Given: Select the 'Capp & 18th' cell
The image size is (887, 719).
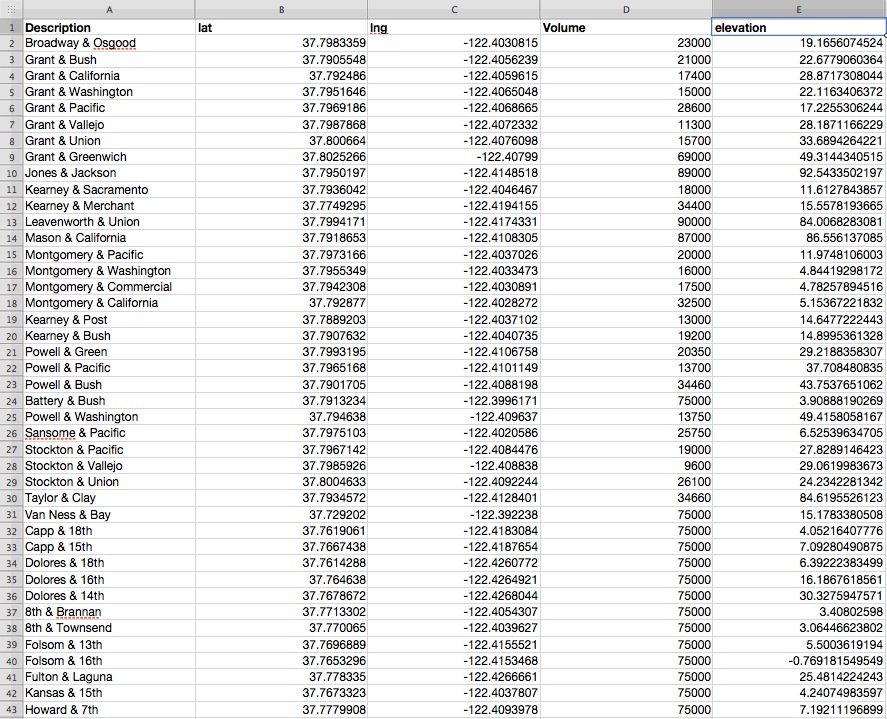Looking at the screenshot, I should pyautogui.click(x=109, y=531).
